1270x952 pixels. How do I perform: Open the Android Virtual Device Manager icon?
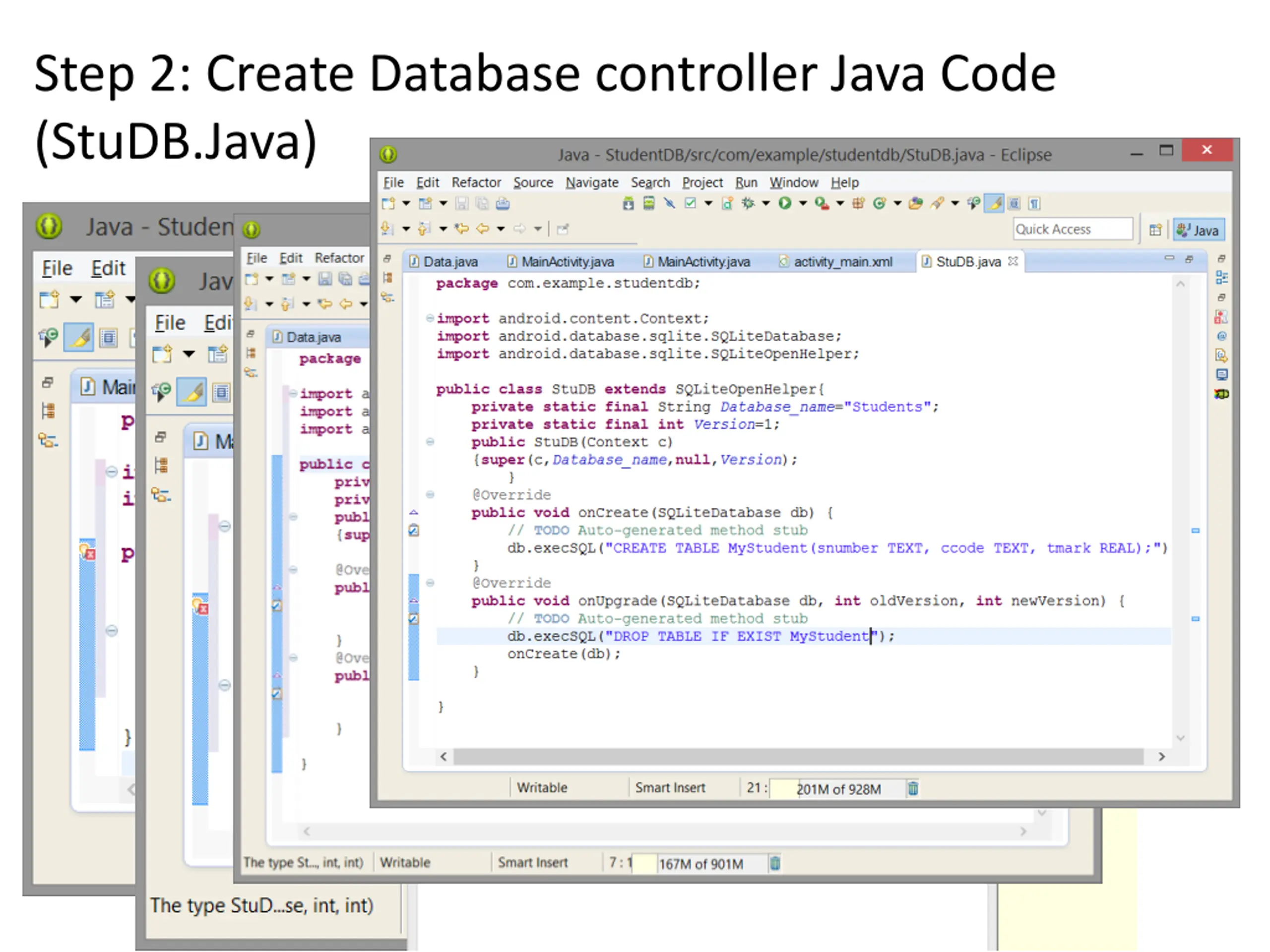[649, 203]
